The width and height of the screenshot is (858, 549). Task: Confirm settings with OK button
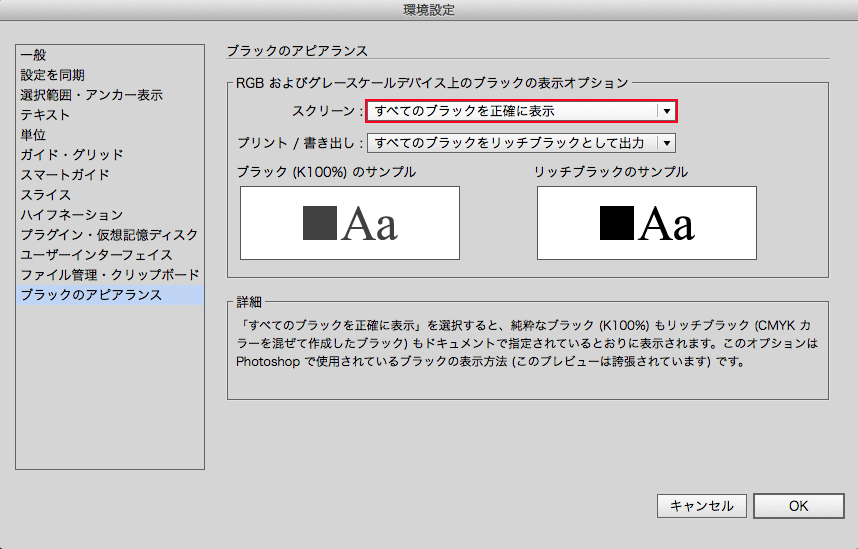798,506
